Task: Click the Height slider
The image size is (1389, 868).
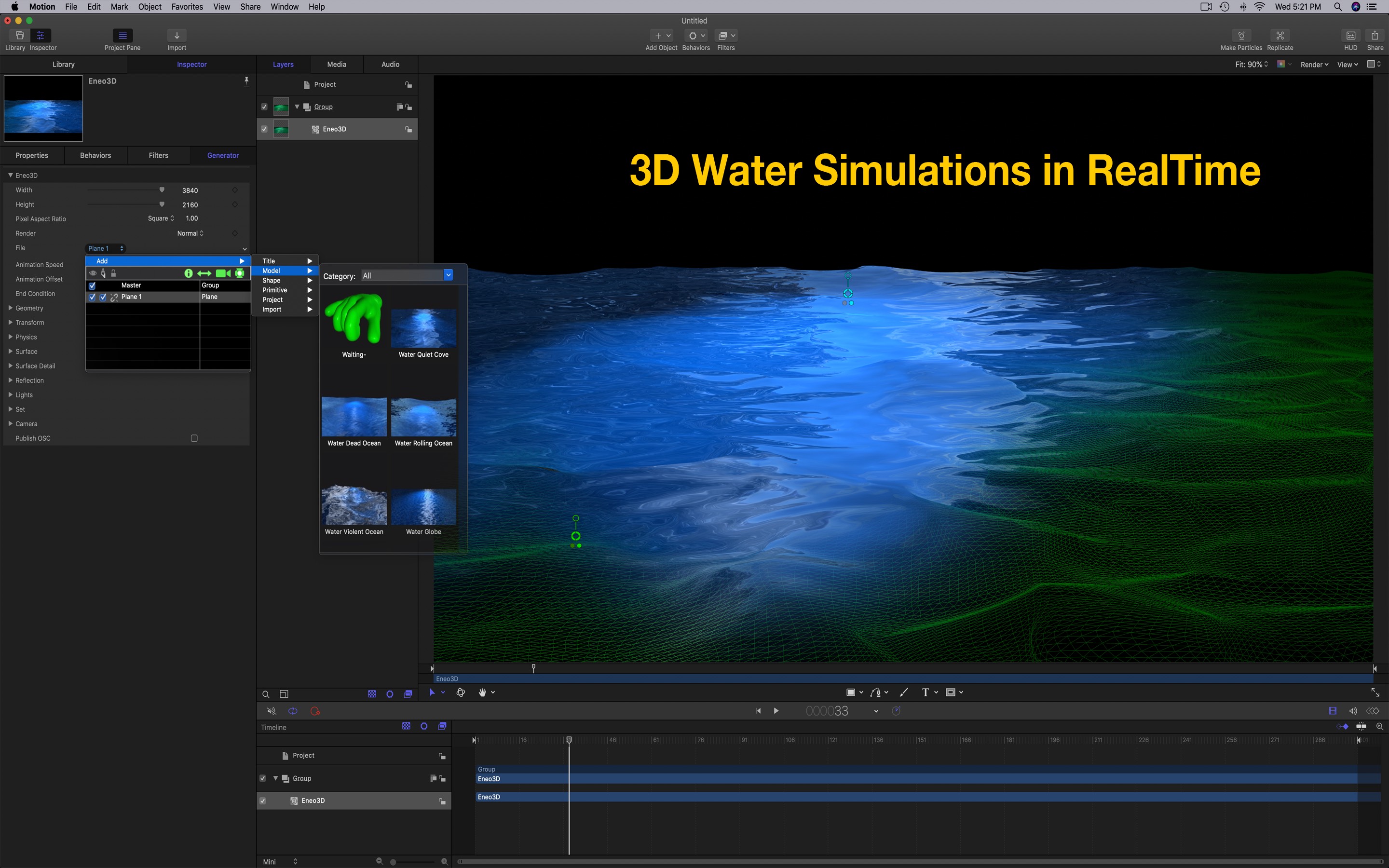Action: (126, 204)
